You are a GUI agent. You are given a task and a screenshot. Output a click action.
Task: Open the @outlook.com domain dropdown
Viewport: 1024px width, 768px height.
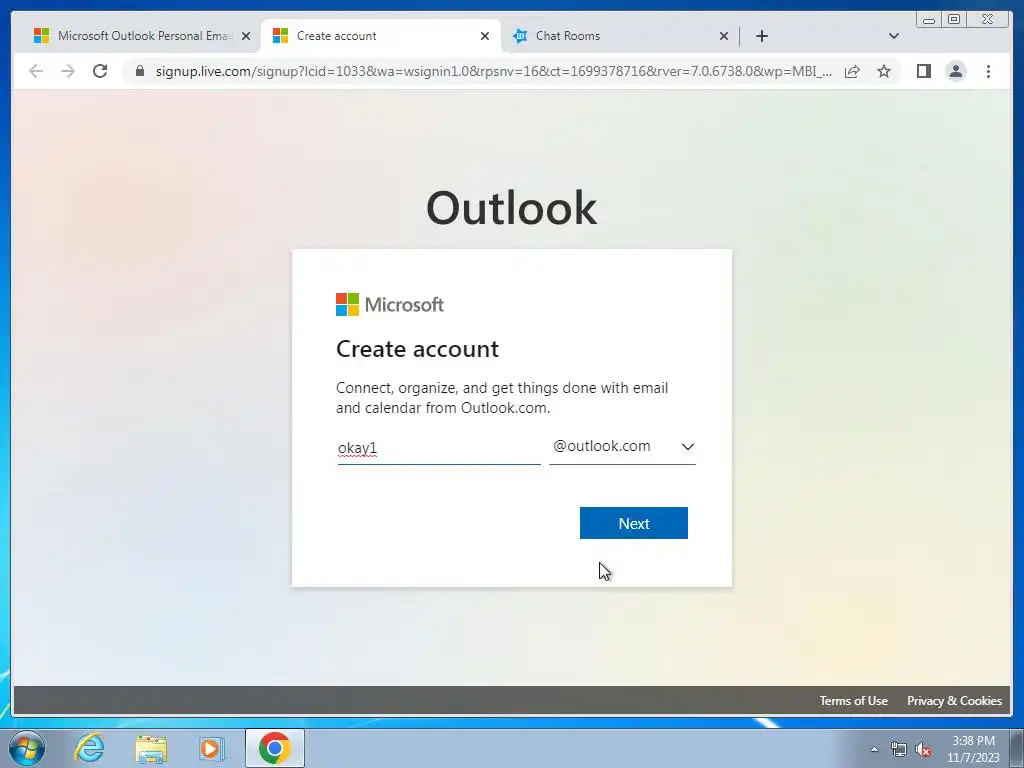pyautogui.click(x=622, y=447)
